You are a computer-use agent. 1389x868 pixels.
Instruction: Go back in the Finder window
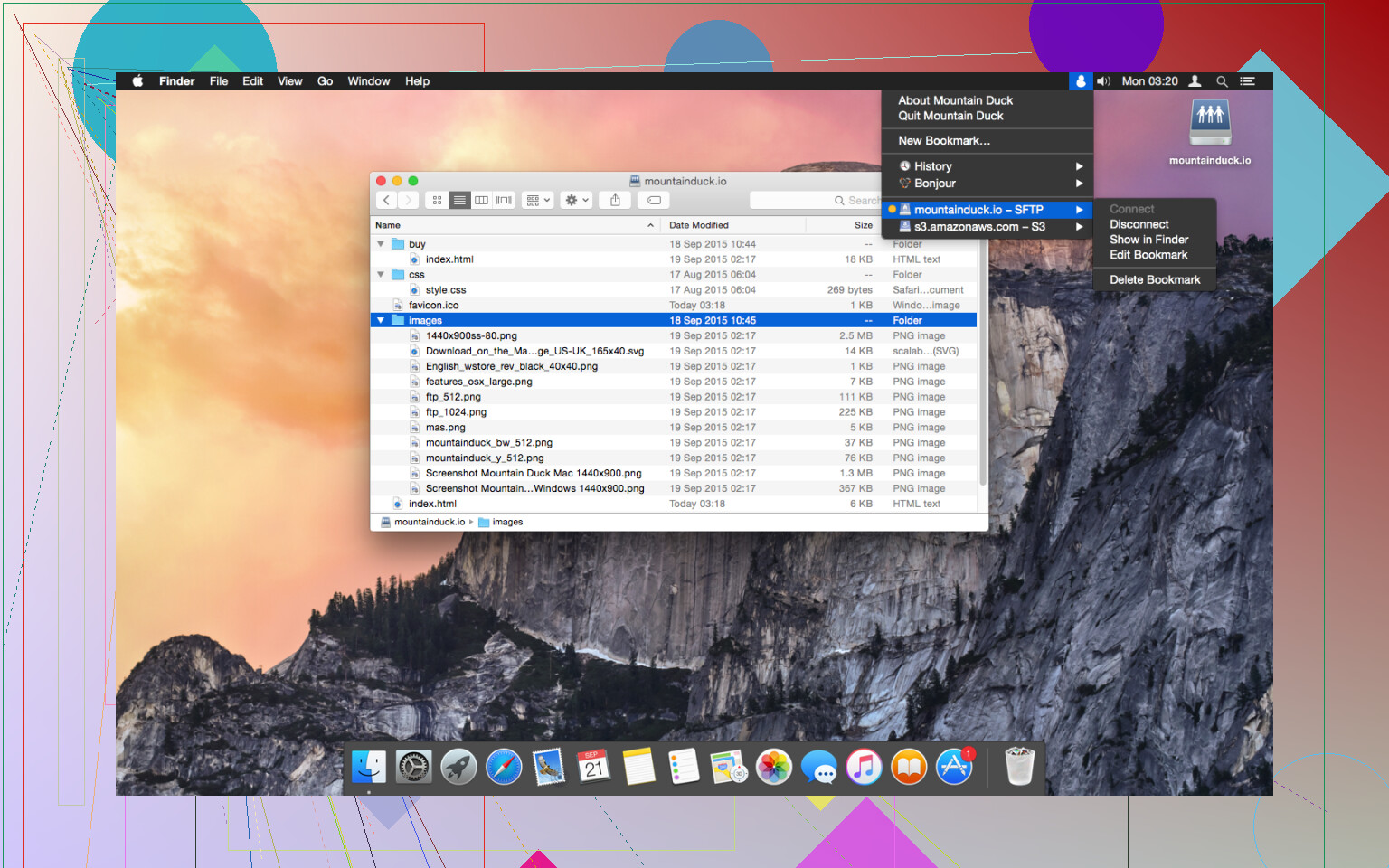387,200
